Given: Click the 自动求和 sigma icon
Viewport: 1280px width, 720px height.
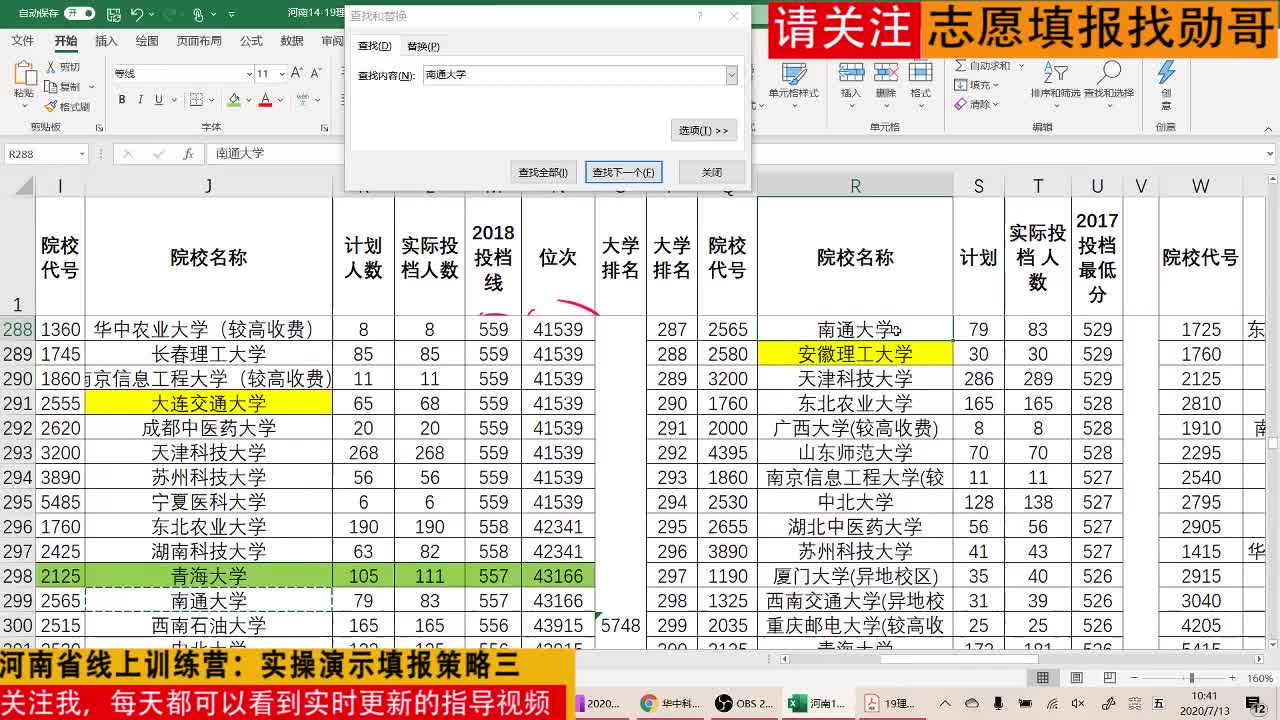Looking at the screenshot, I should [x=961, y=66].
